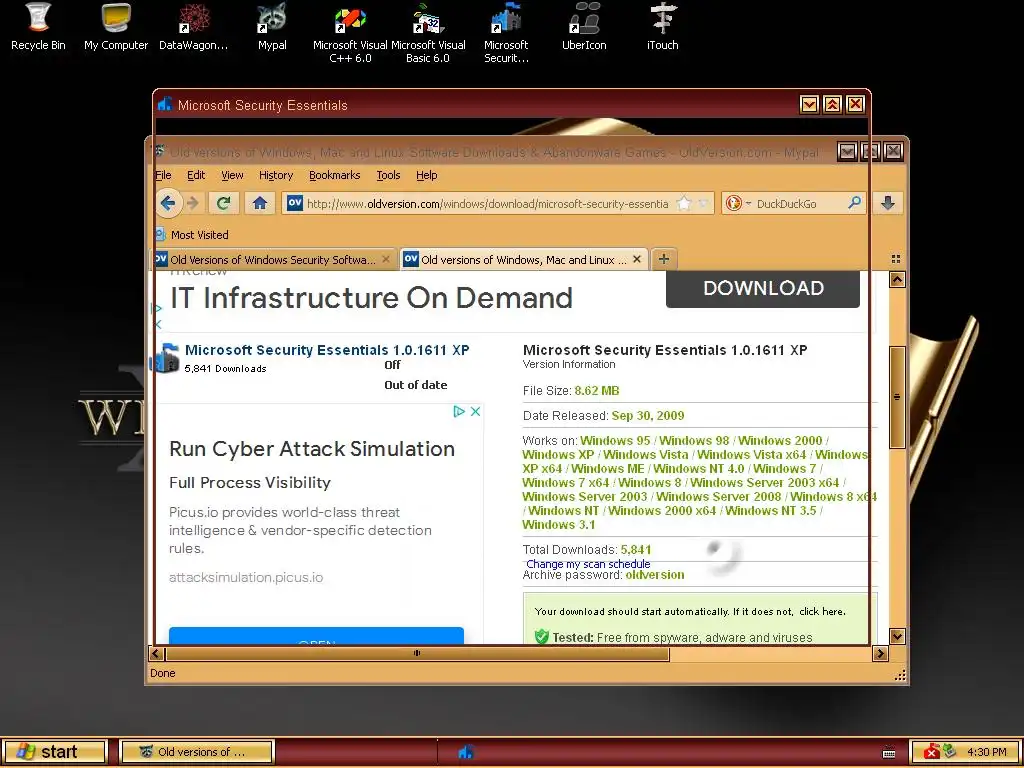Close the Windows Security Software tab
This screenshot has width=1024, height=768.
coord(386,259)
